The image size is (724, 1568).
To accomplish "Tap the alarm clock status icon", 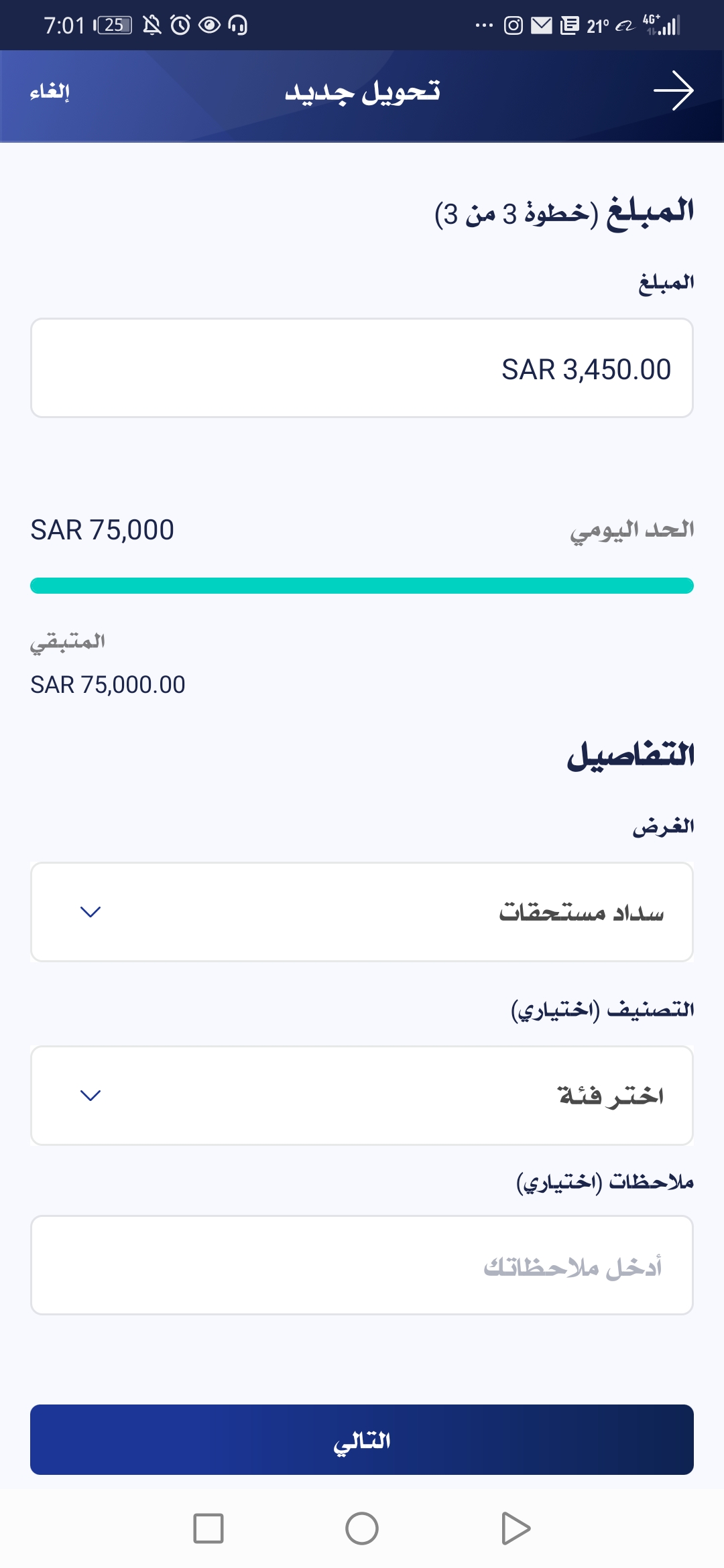I will (x=180, y=25).
